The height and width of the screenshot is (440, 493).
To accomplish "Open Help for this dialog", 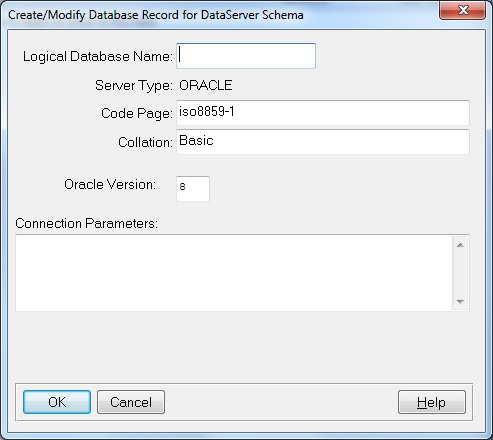I will coord(432,402).
